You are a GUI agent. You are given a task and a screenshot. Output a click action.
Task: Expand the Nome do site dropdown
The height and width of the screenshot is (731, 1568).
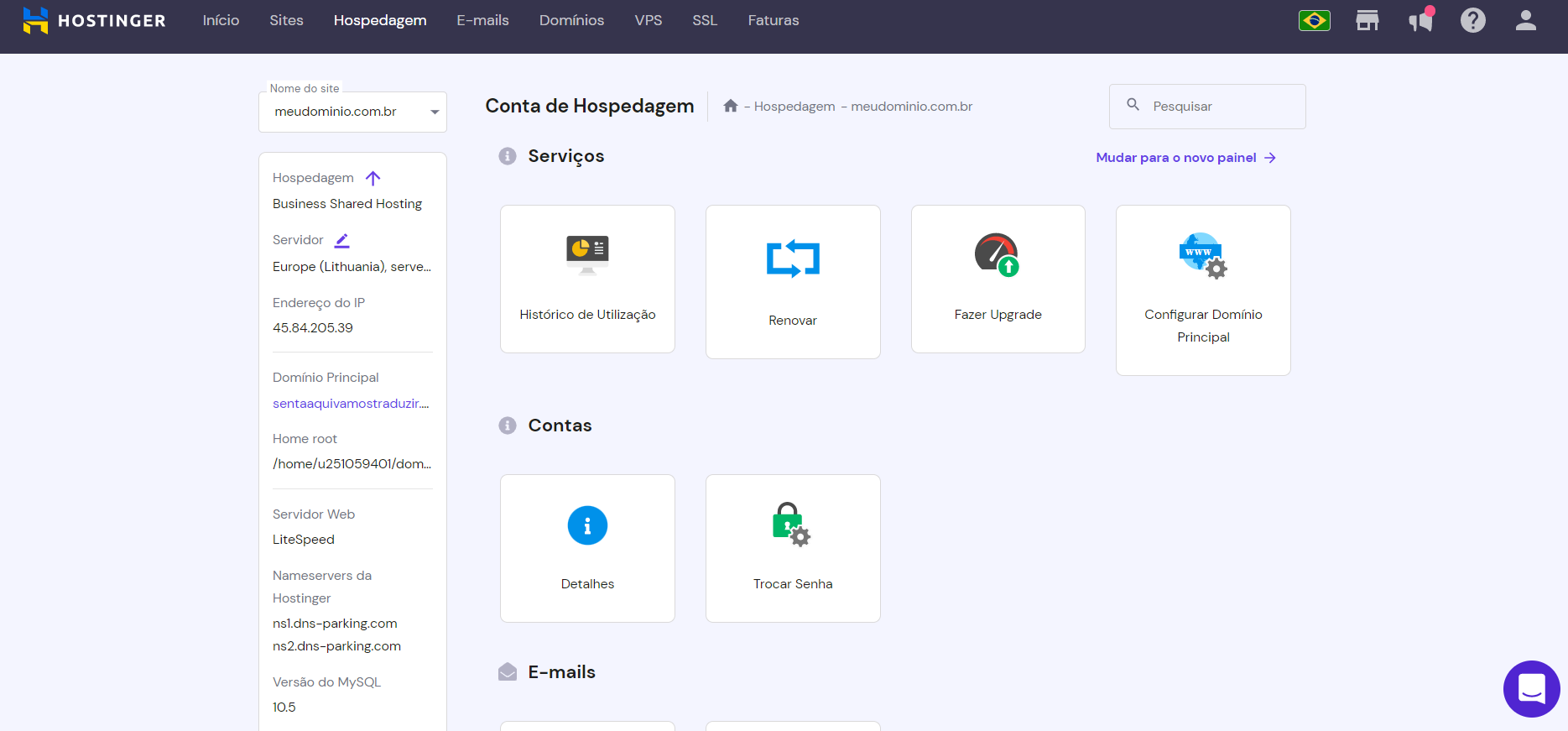435,112
